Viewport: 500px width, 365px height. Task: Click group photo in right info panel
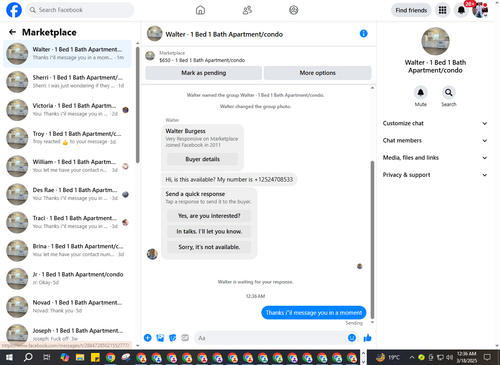pyautogui.click(x=435, y=41)
